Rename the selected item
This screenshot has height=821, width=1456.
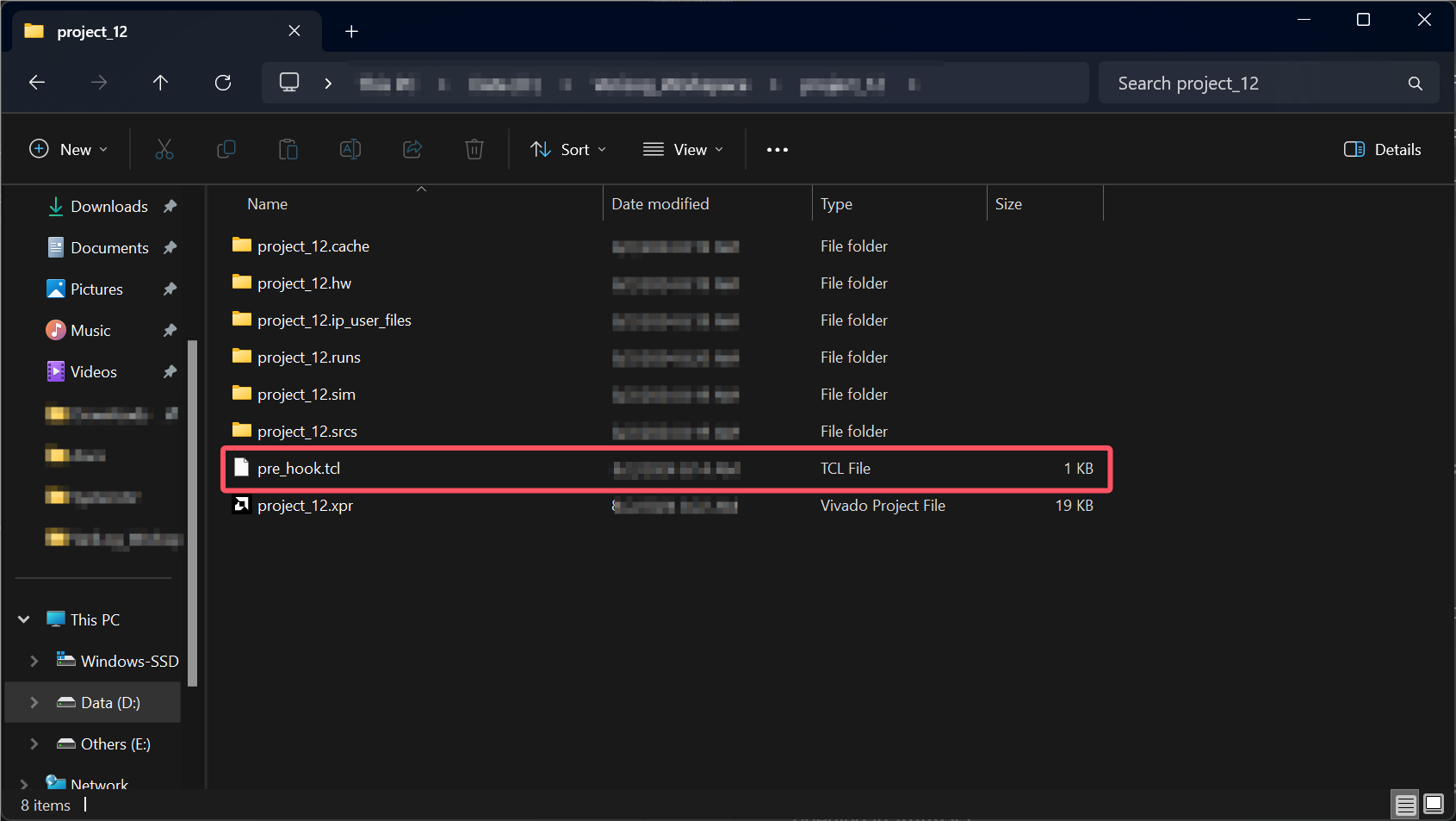(350, 149)
